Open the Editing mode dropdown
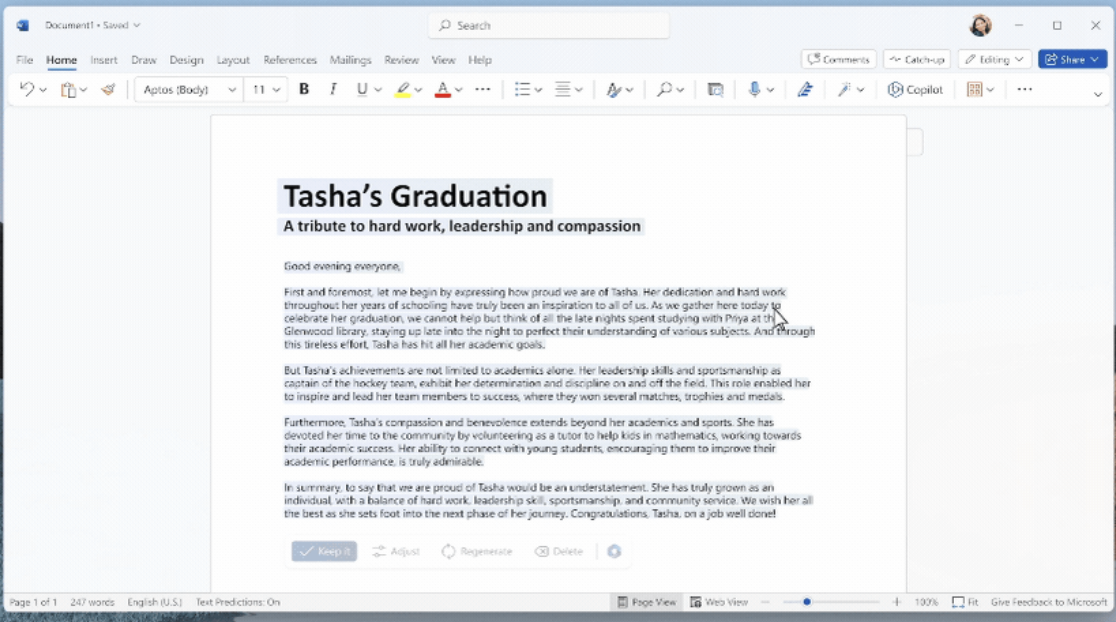The height and width of the screenshot is (622, 1116). tap(994, 59)
